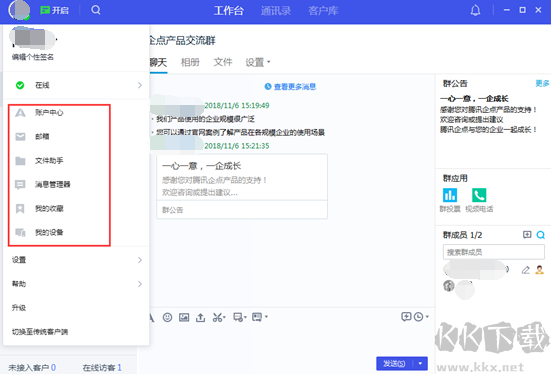Click 在线访客 1 status text

pos(102,368)
